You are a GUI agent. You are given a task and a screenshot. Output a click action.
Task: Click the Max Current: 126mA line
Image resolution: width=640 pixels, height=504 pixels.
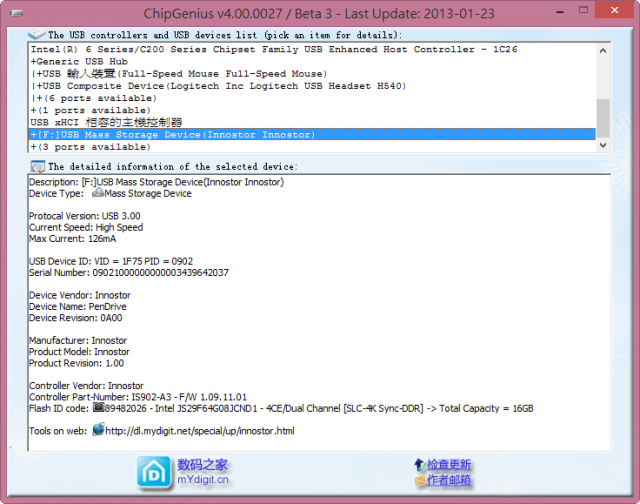pos(73,239)
